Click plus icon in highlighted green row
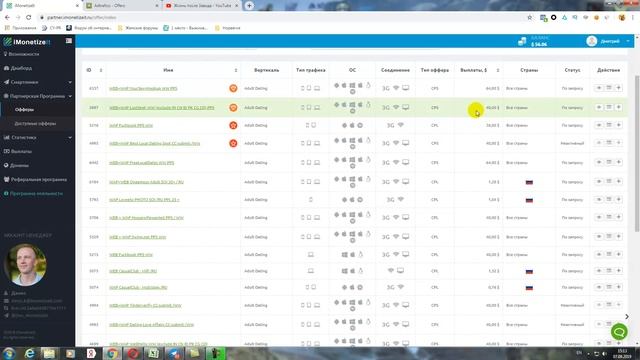The height and width of the screenshot is (360, 640). tap(618, 107)
